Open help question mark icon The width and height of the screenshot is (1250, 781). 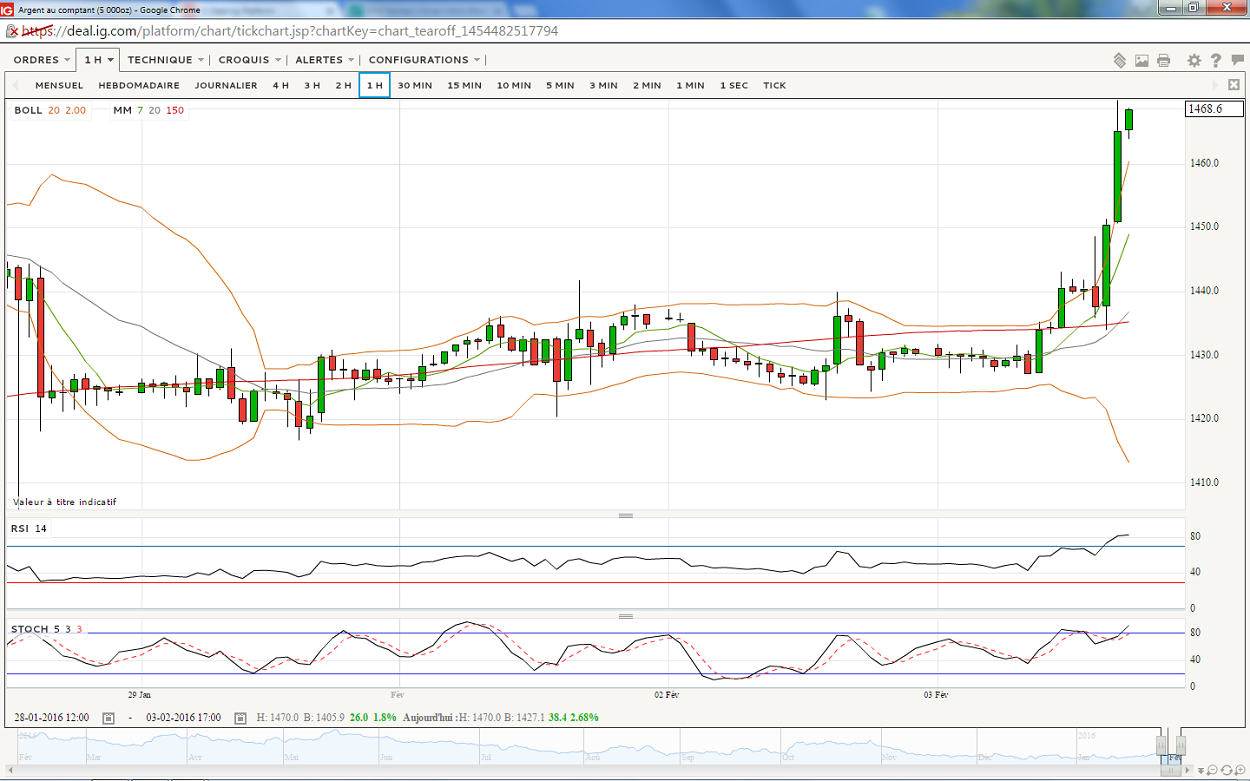click(1215, 61)
